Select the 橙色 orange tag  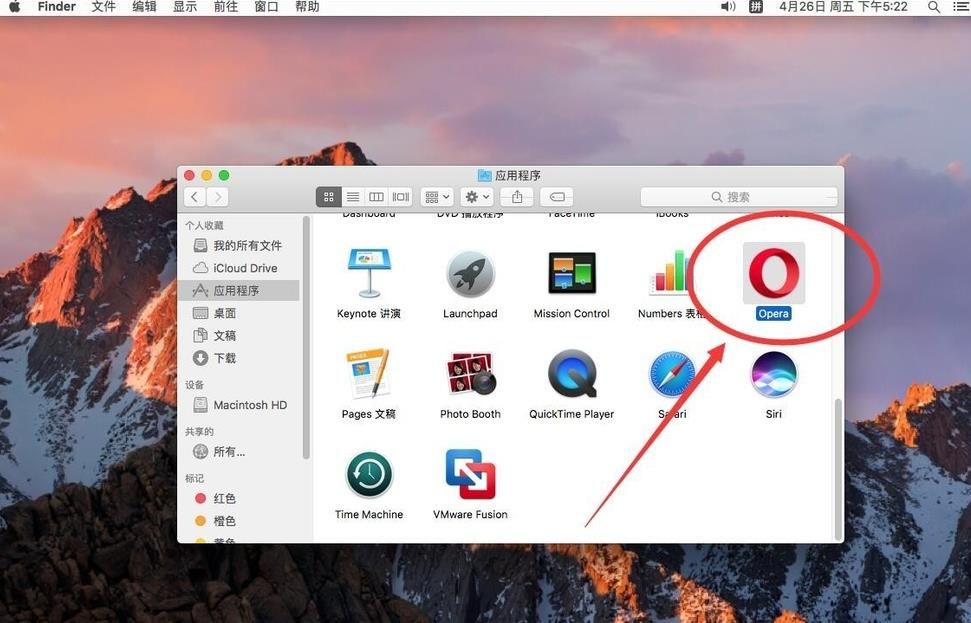click(238, 521)
